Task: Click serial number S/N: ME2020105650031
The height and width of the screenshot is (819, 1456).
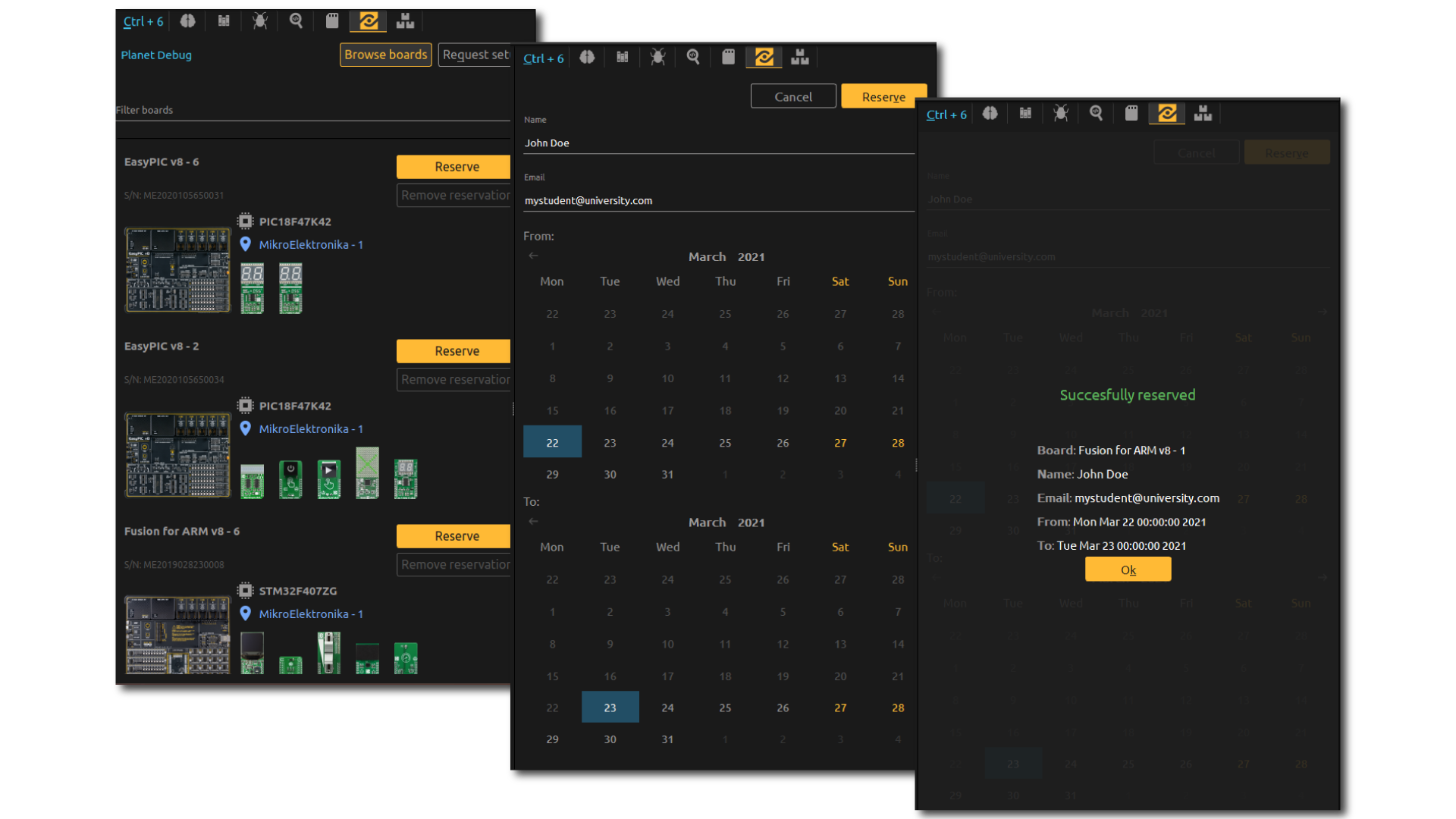Action: tap(174, 195)
